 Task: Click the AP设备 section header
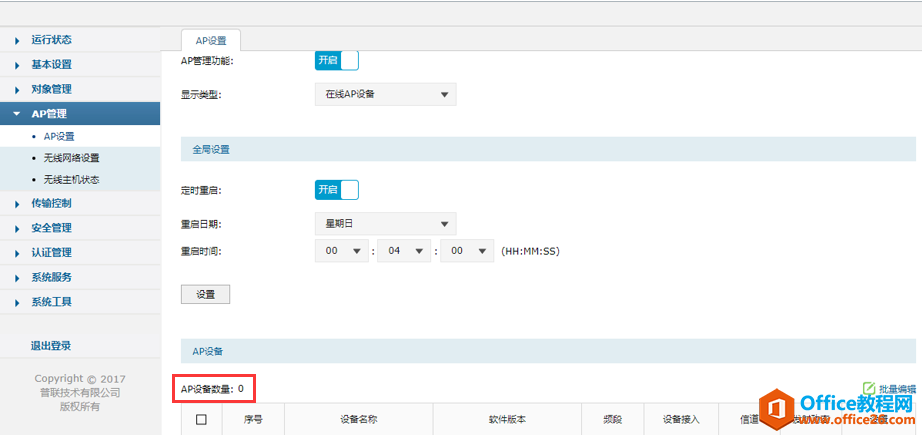tap(548, 351)
